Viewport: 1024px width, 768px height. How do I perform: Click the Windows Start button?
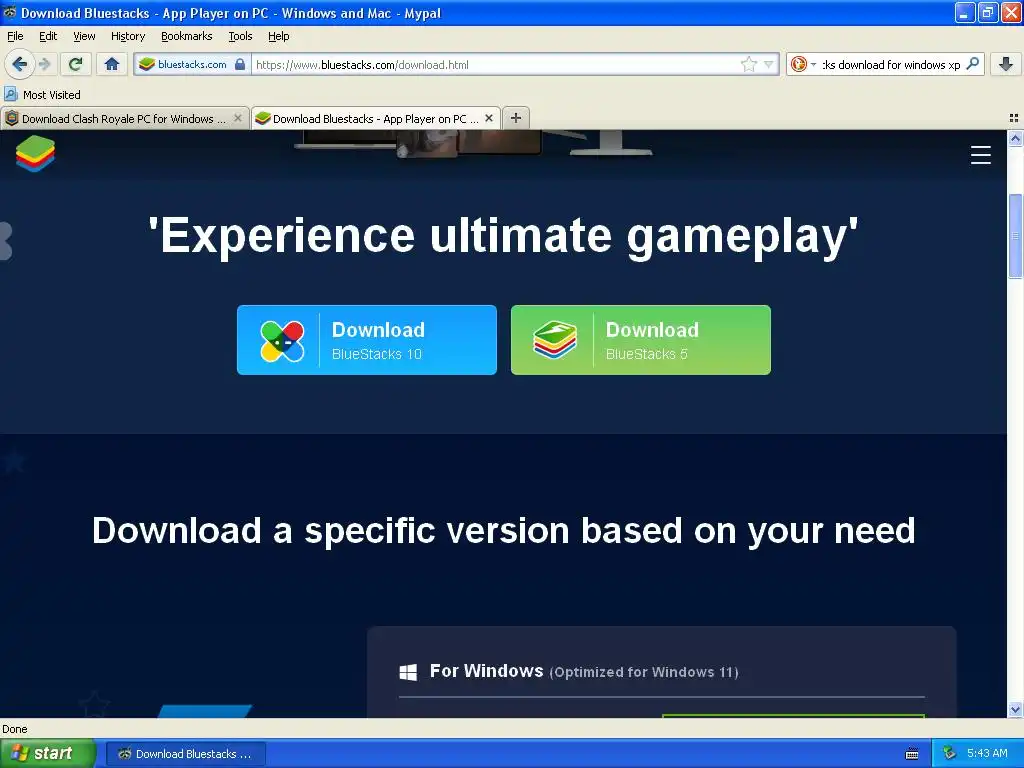click(47, 754)
